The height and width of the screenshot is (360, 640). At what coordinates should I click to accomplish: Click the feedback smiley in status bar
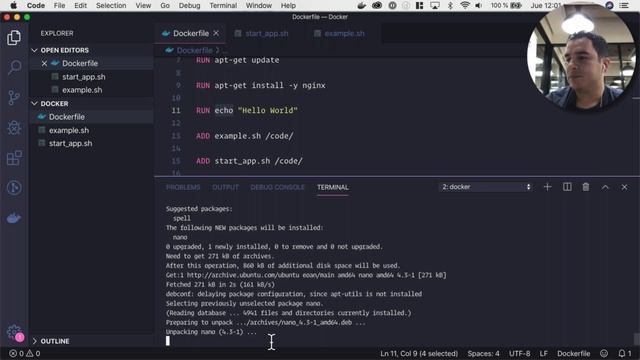point(604,353)
